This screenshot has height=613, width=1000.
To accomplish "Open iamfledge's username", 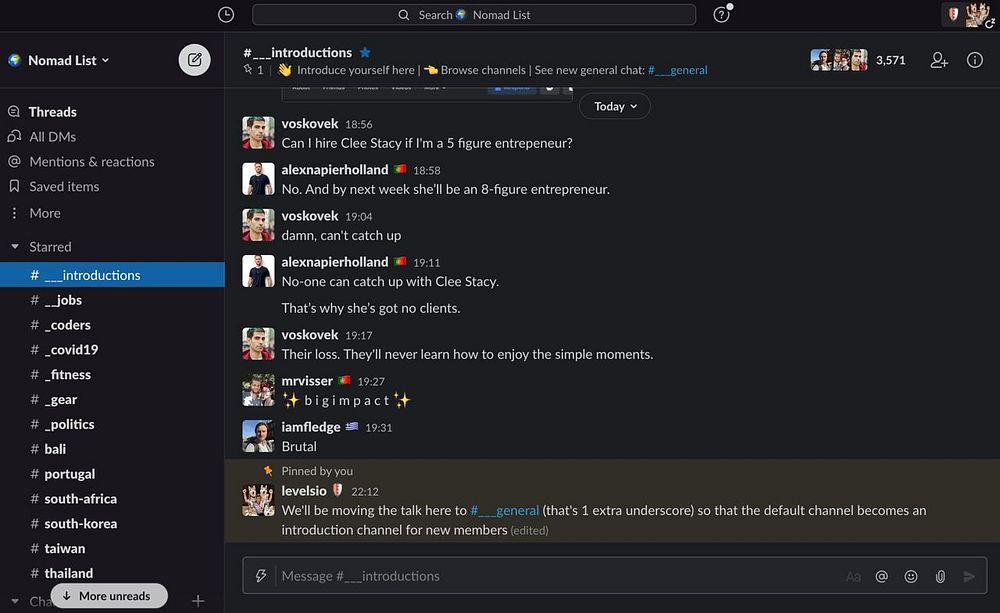I will (x=311, y=427).
